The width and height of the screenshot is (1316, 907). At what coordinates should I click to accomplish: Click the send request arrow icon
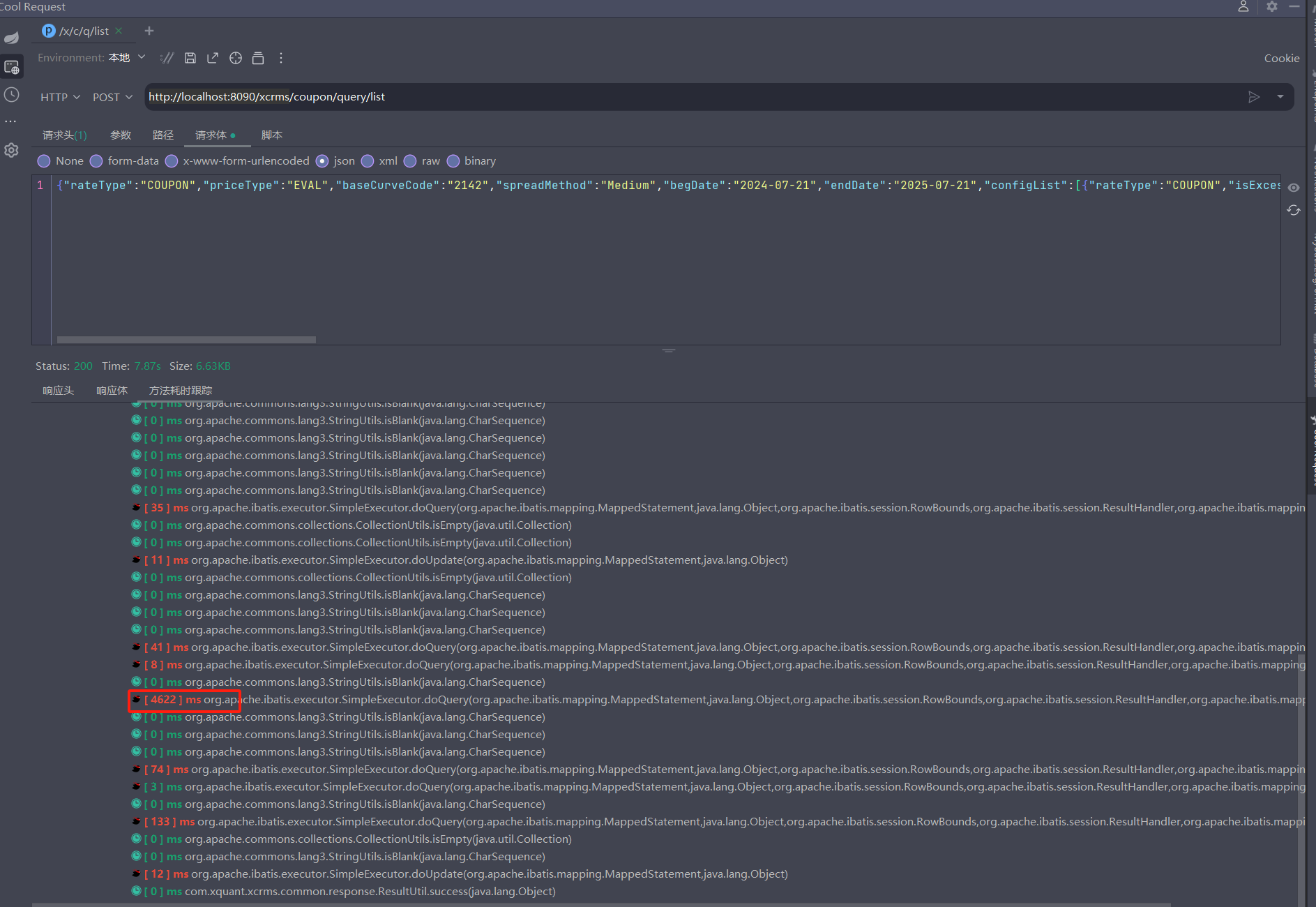[1253, 97]
